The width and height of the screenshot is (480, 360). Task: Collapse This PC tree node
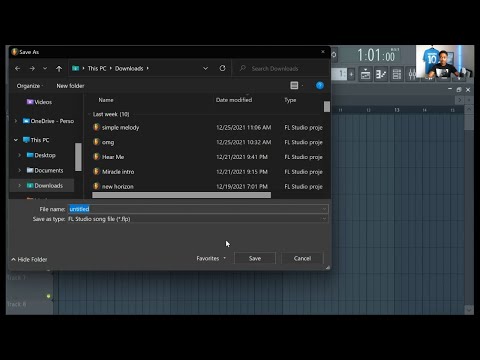(x=16, y=140)
